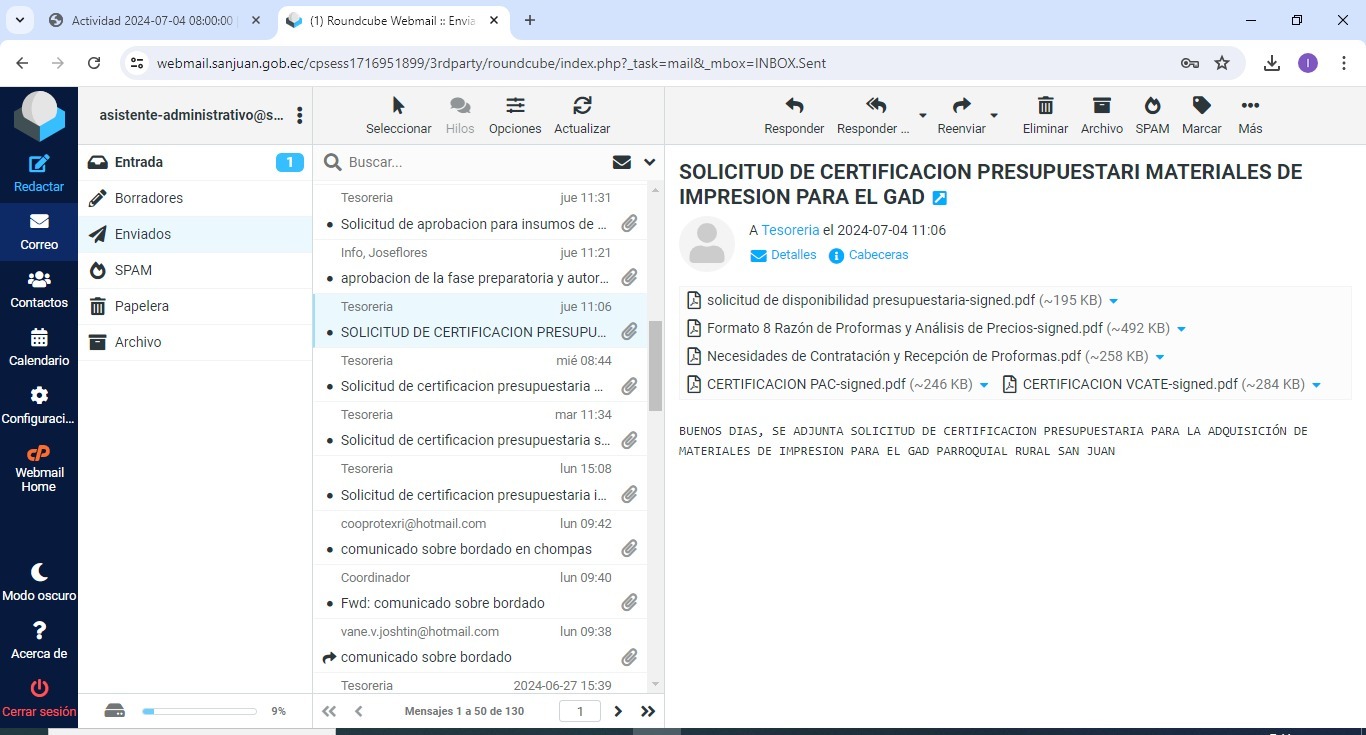
Task: Select the Borradores folder
Action: (149, 198)
